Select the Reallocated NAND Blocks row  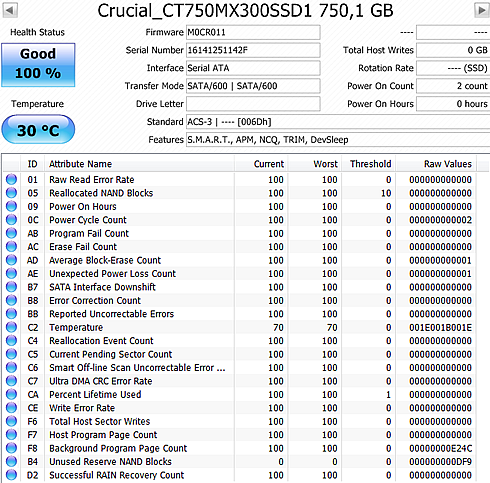(x=240, y=193)
